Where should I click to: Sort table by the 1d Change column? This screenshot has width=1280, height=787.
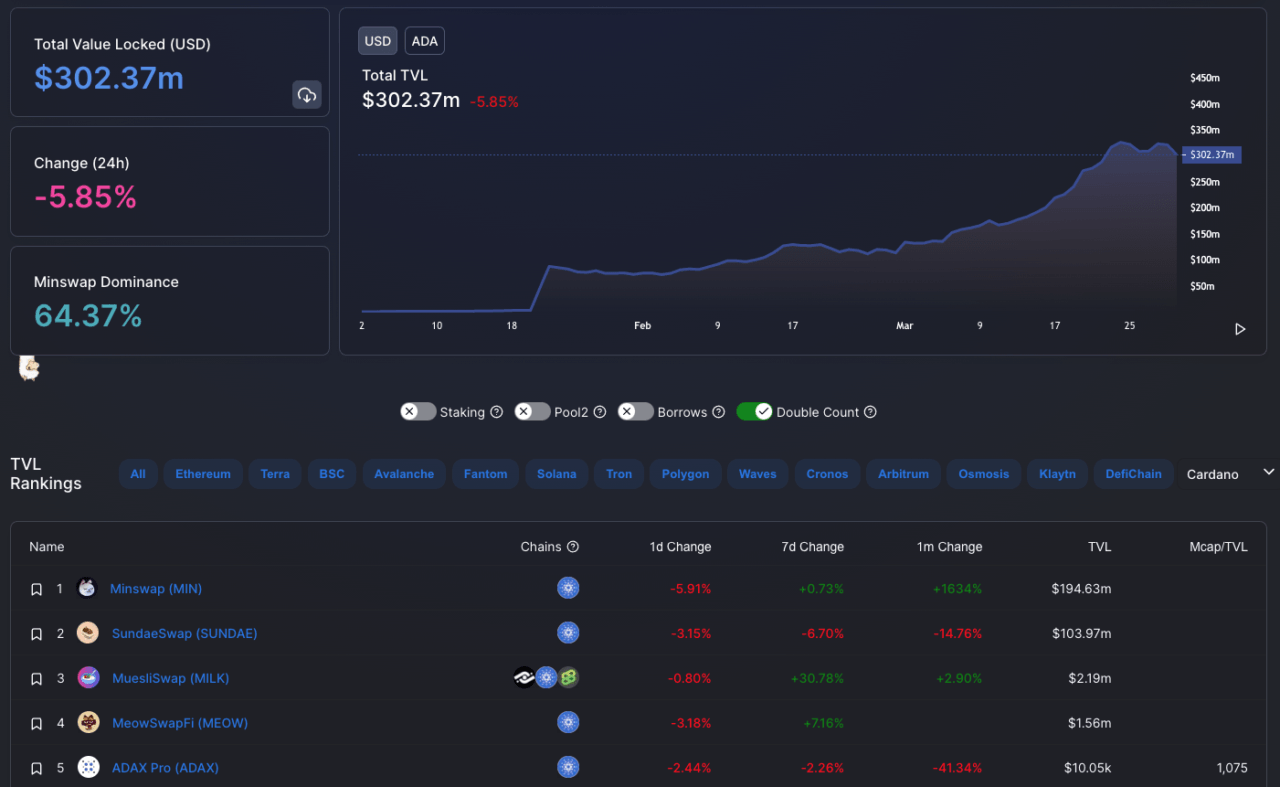pos(680,547)
